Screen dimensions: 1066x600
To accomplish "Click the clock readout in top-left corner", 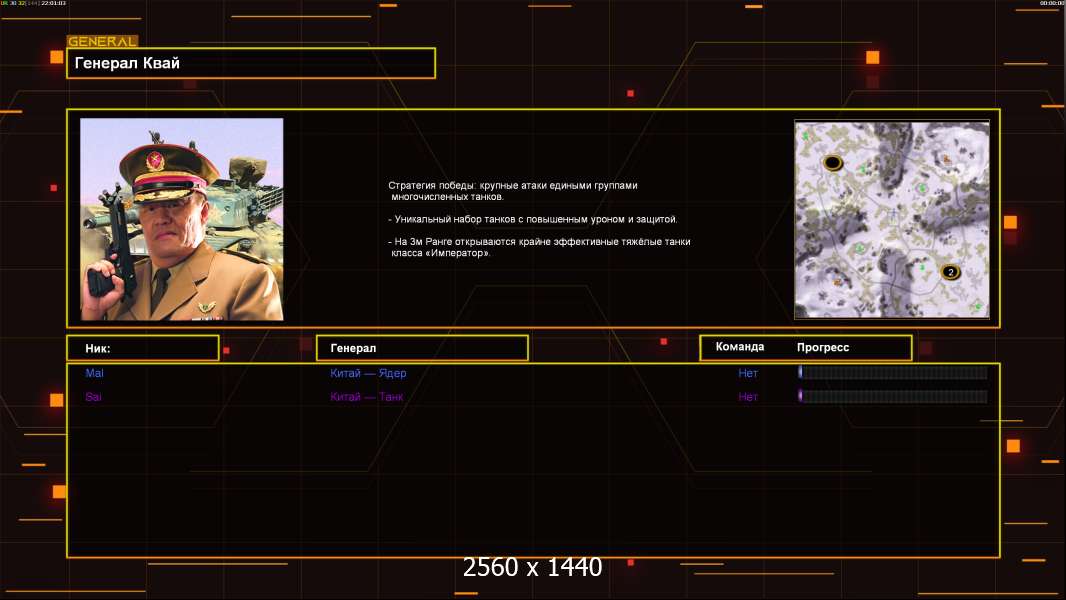I will (54, 3).
